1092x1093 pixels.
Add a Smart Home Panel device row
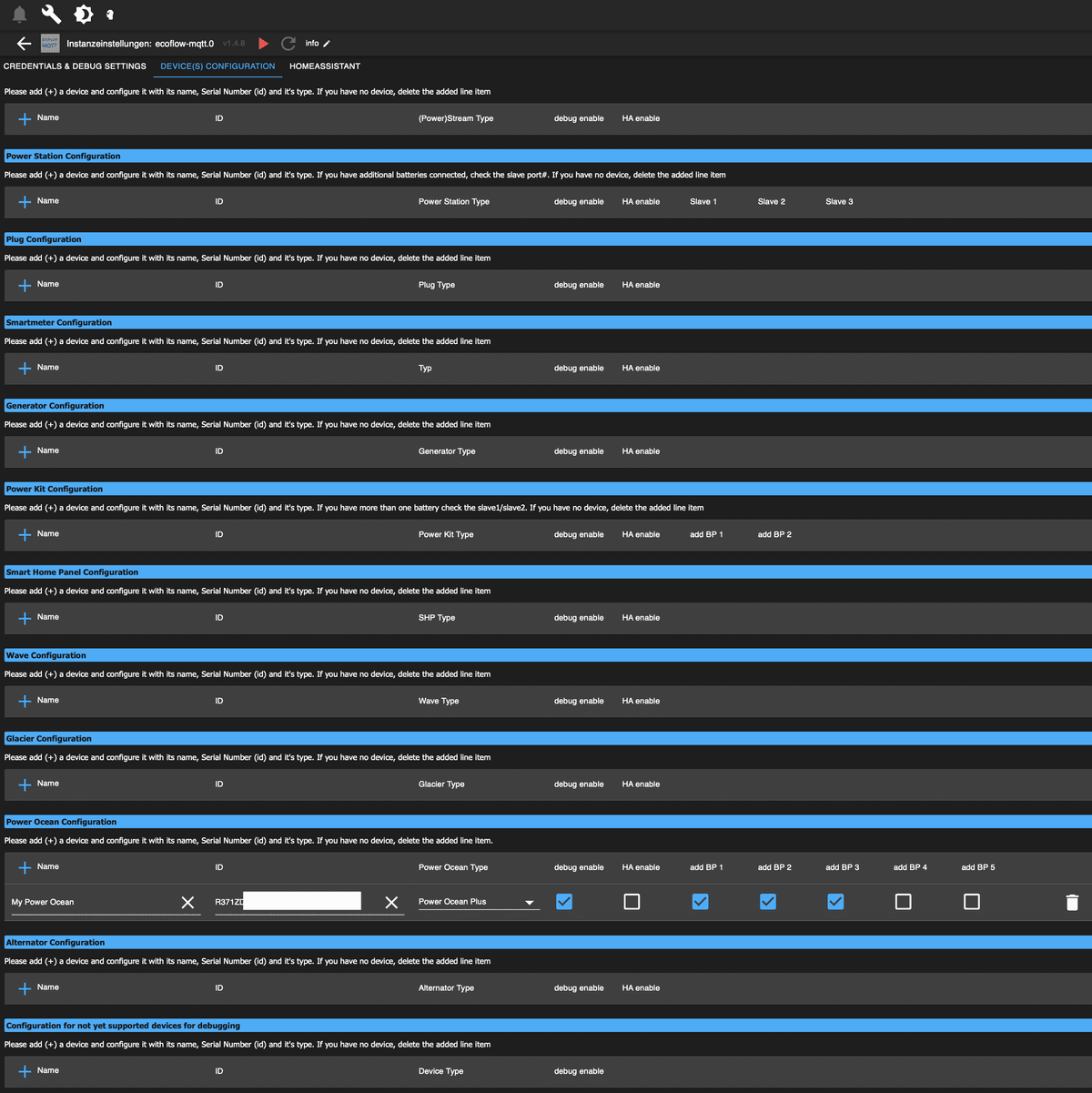pyautogui.click(x=25, y=619)
